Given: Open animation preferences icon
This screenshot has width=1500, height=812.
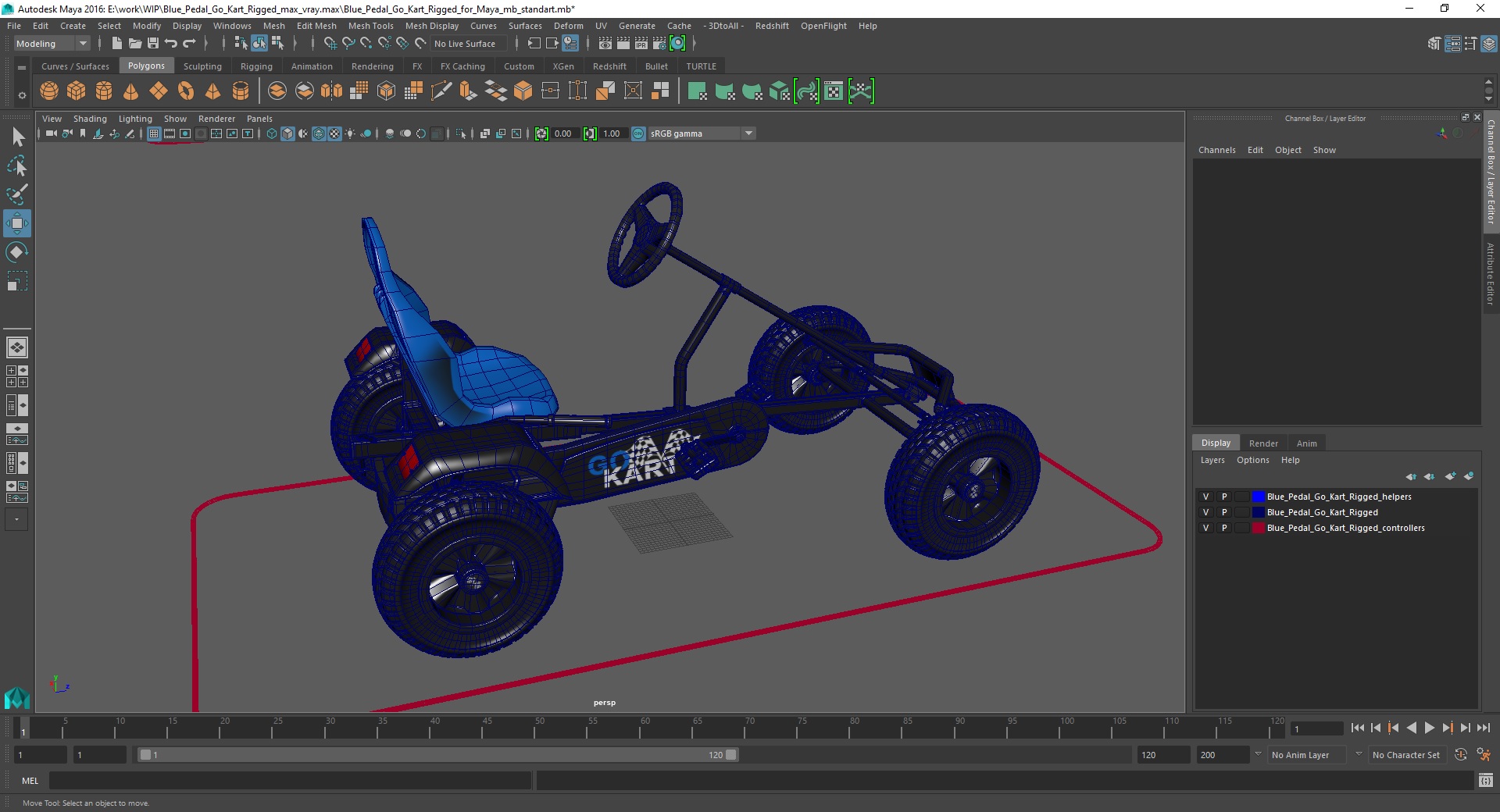Looking at the screenshot, I should (x=1484, y=755).
